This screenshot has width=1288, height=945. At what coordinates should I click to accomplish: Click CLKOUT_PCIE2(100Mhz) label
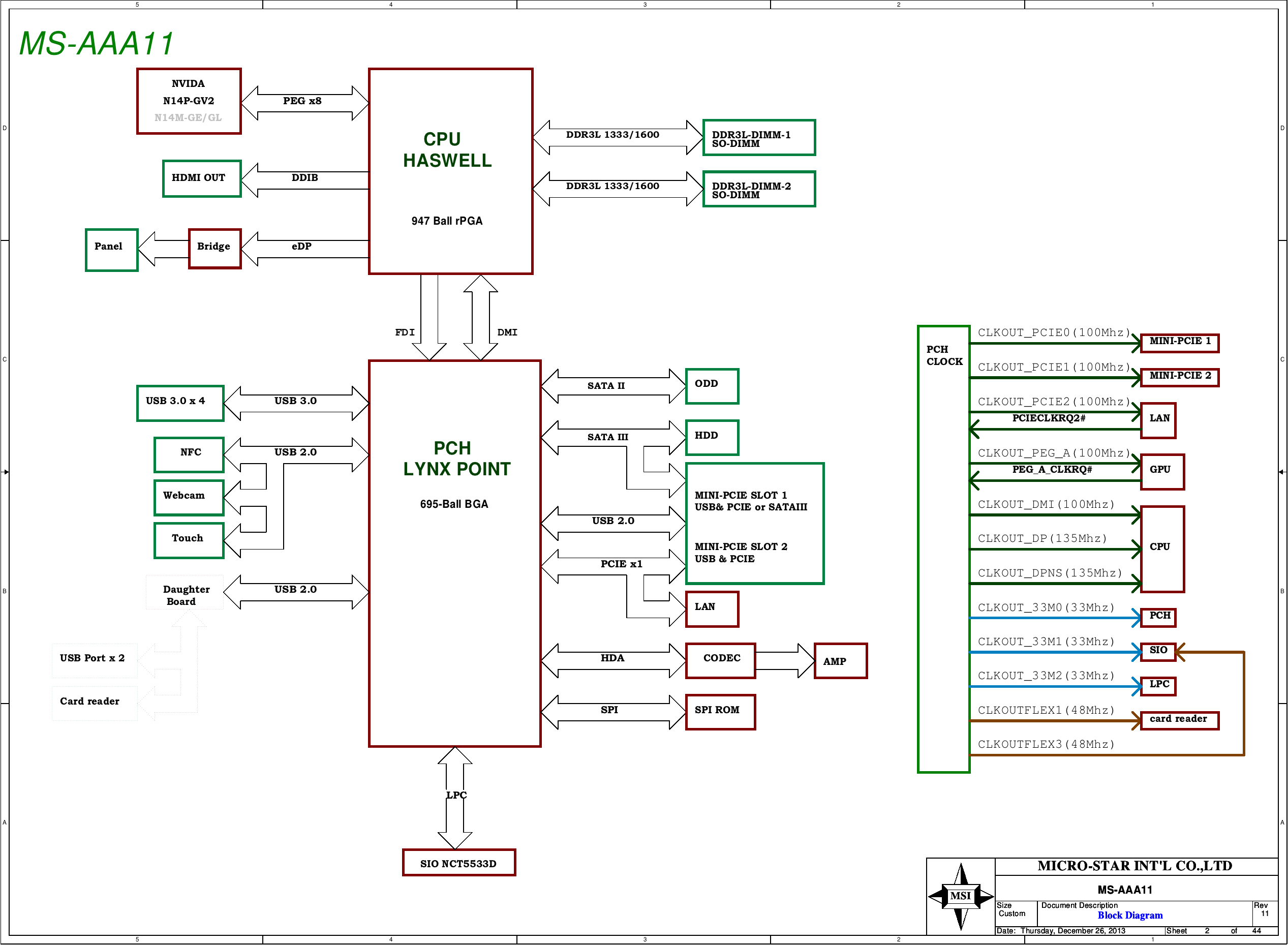point(1054,402)
